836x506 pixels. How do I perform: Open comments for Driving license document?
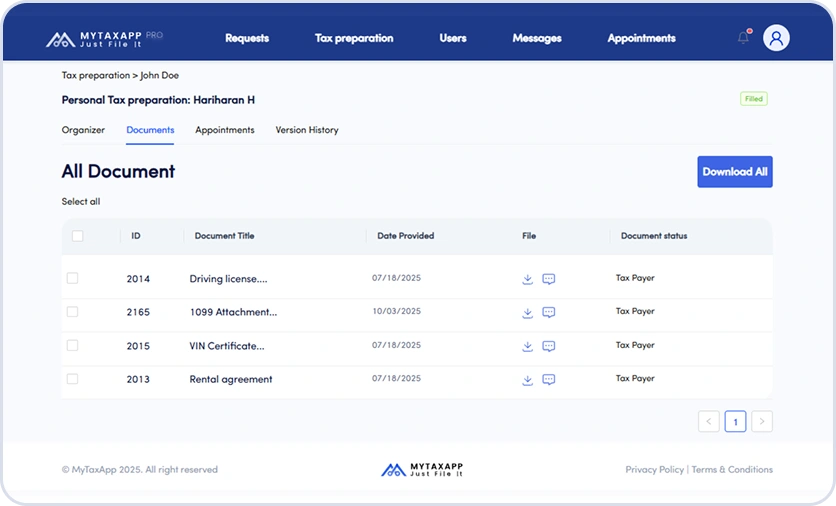click(548, 279)
